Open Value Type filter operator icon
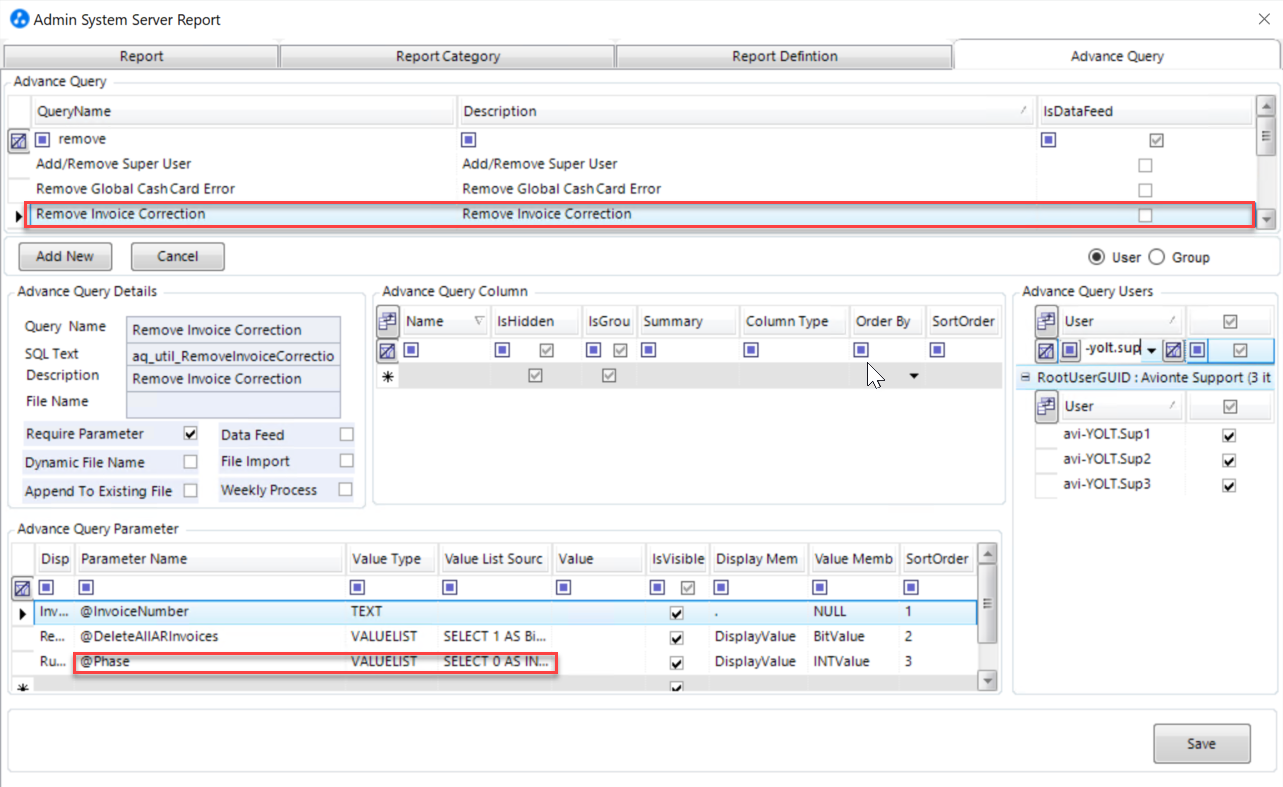 click(x=357, y=587)
